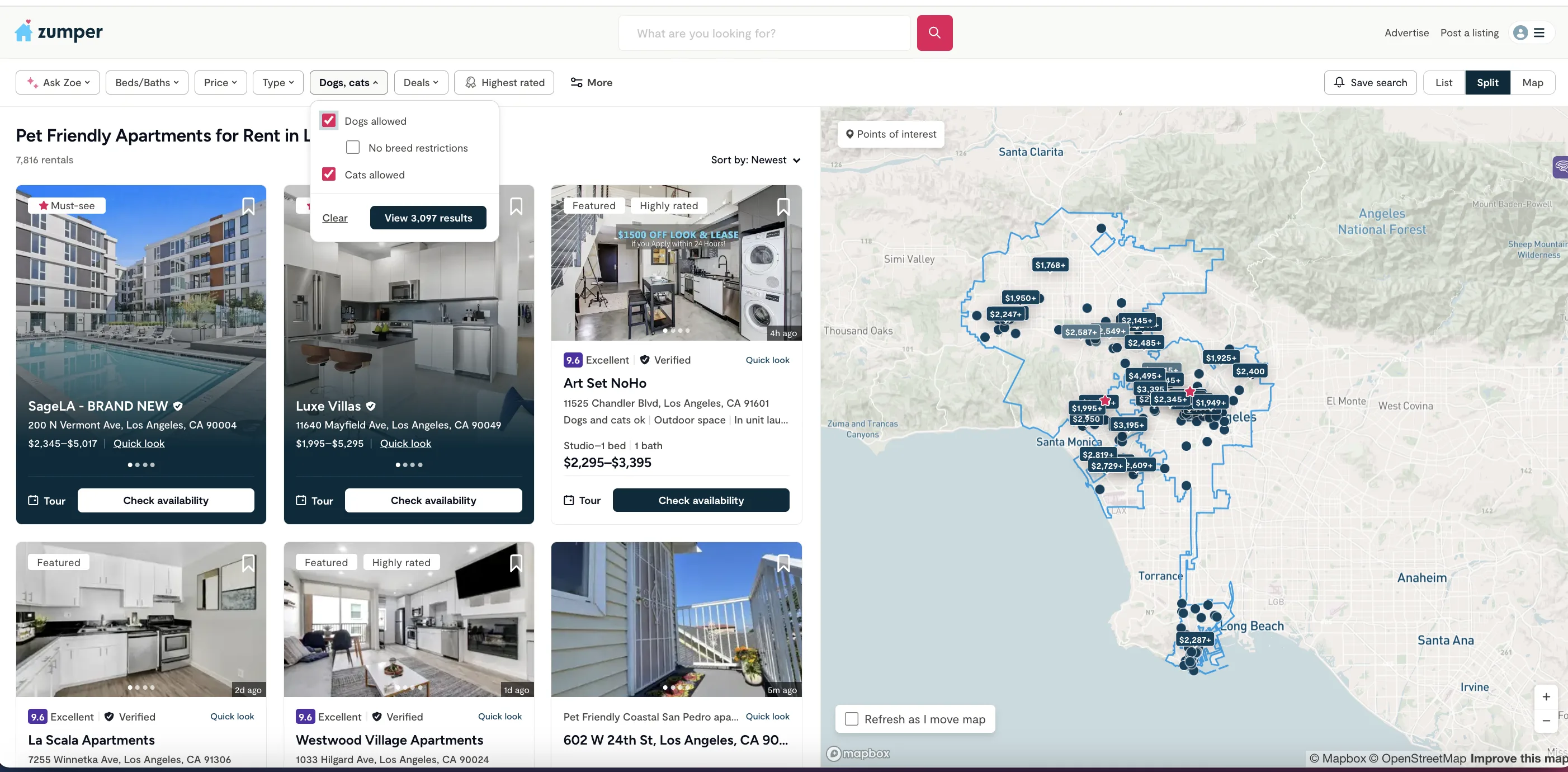Click the $2,400 map price marker
The width and height of the screenshot is (1568, 772).
pos(1250,371)
